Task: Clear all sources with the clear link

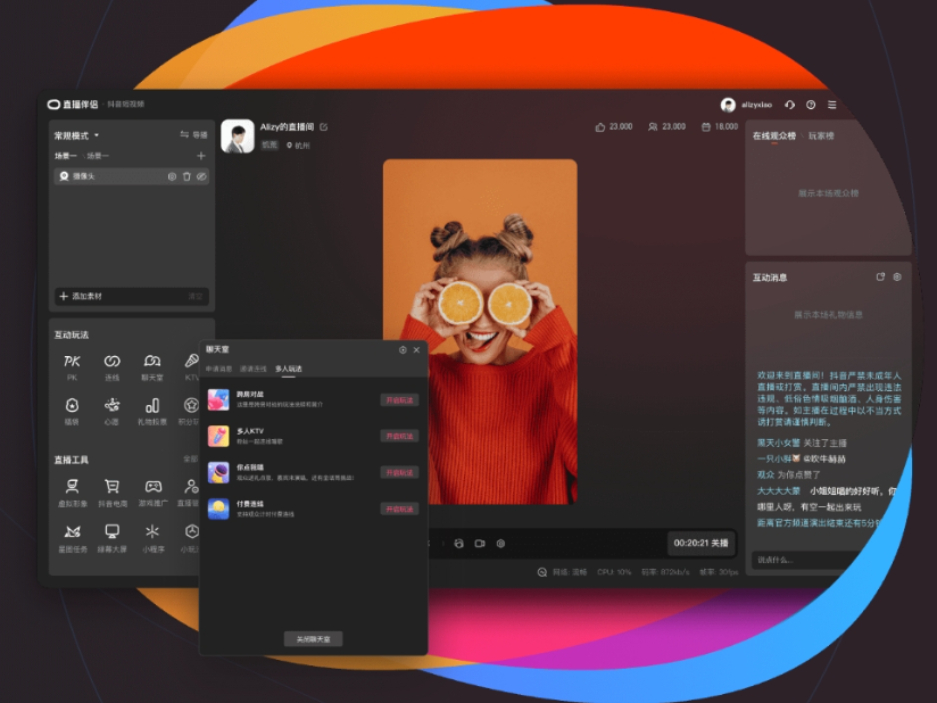Action: [x=195, y=296]
